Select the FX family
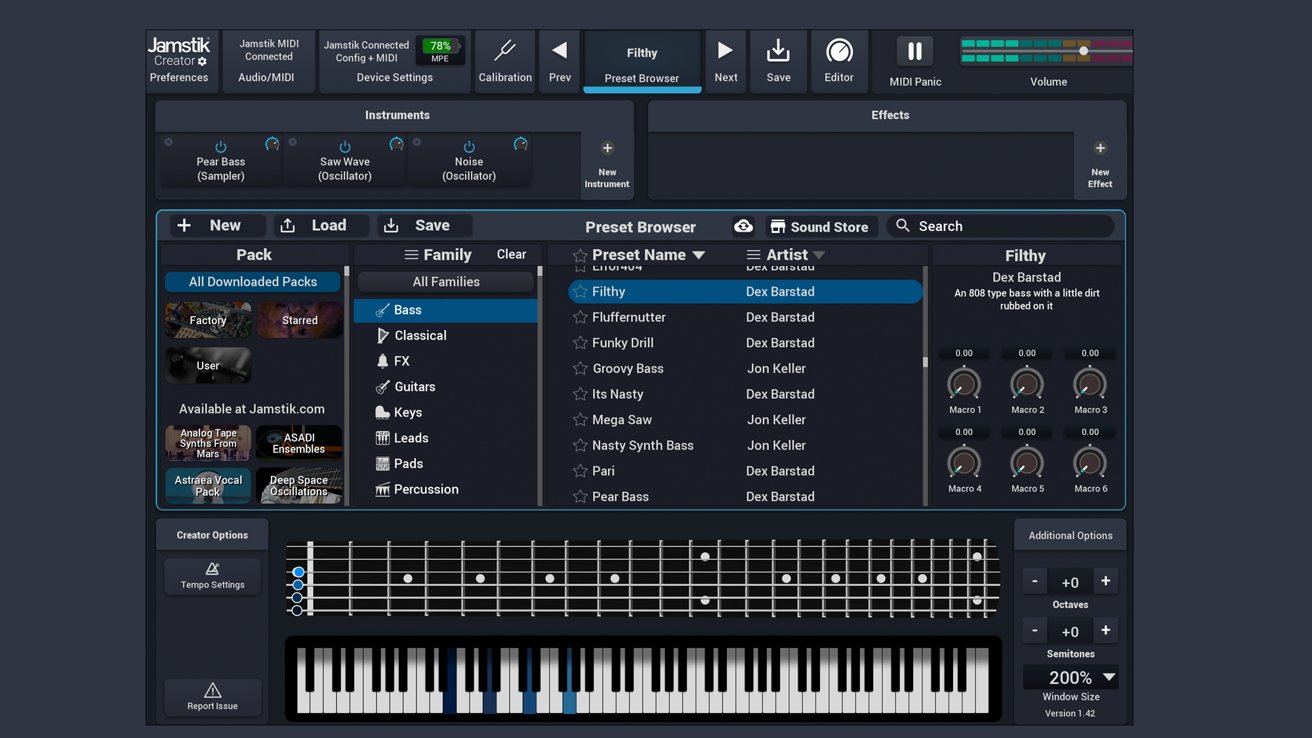1312x738 pixels. 445,361
